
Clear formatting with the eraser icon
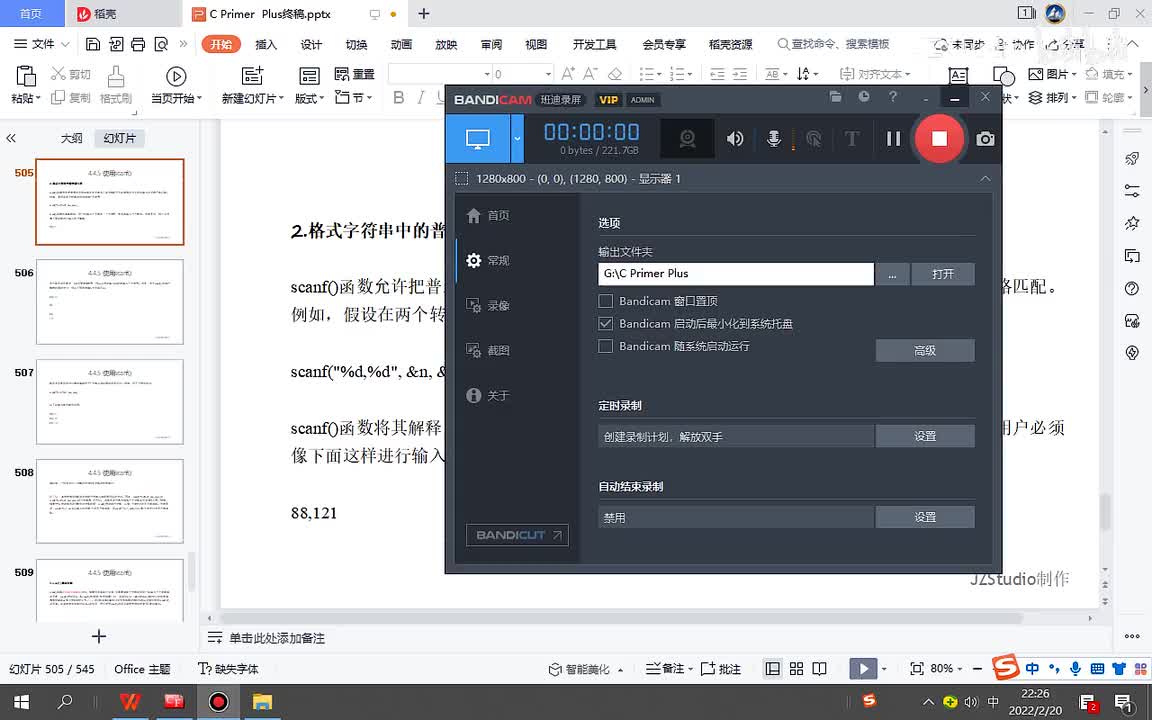pos(615,73)
